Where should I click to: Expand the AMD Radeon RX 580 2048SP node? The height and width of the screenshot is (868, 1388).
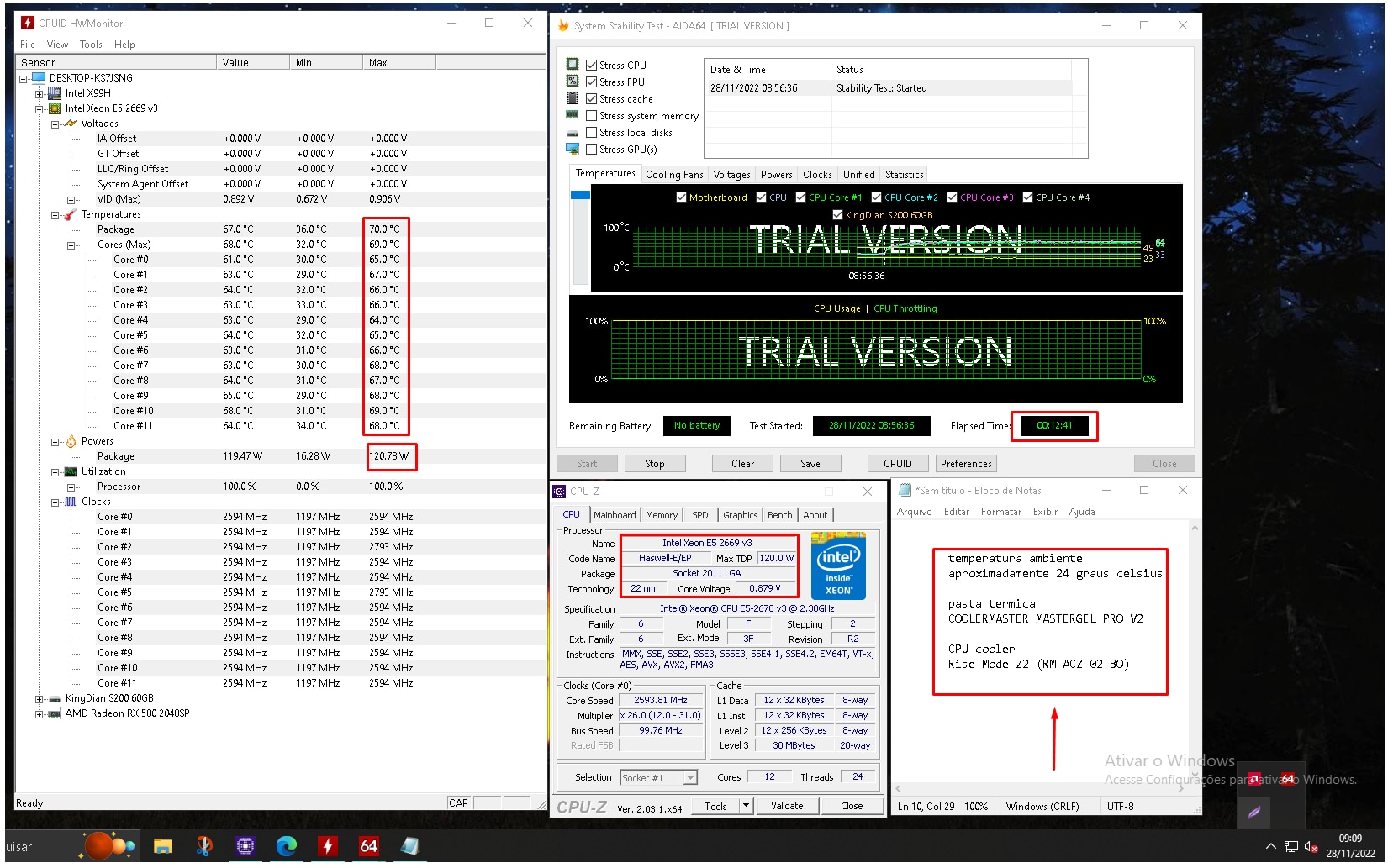pos(39,714)
